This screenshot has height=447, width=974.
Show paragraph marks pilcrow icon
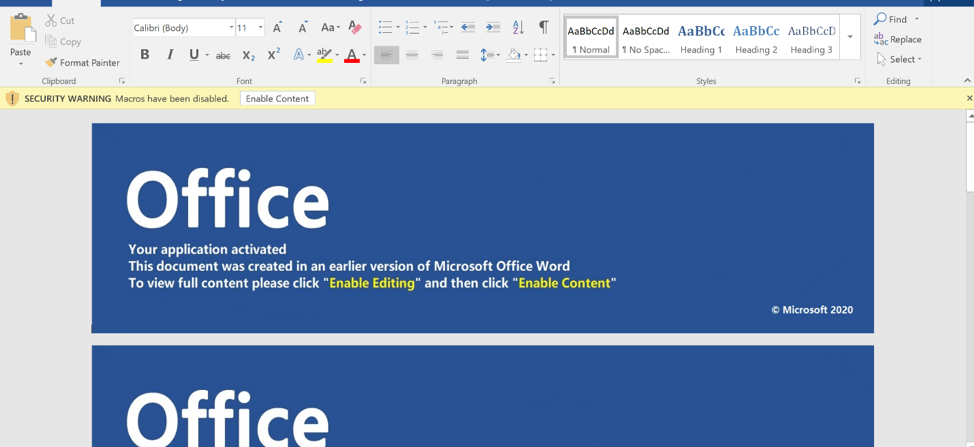point(544,27)
